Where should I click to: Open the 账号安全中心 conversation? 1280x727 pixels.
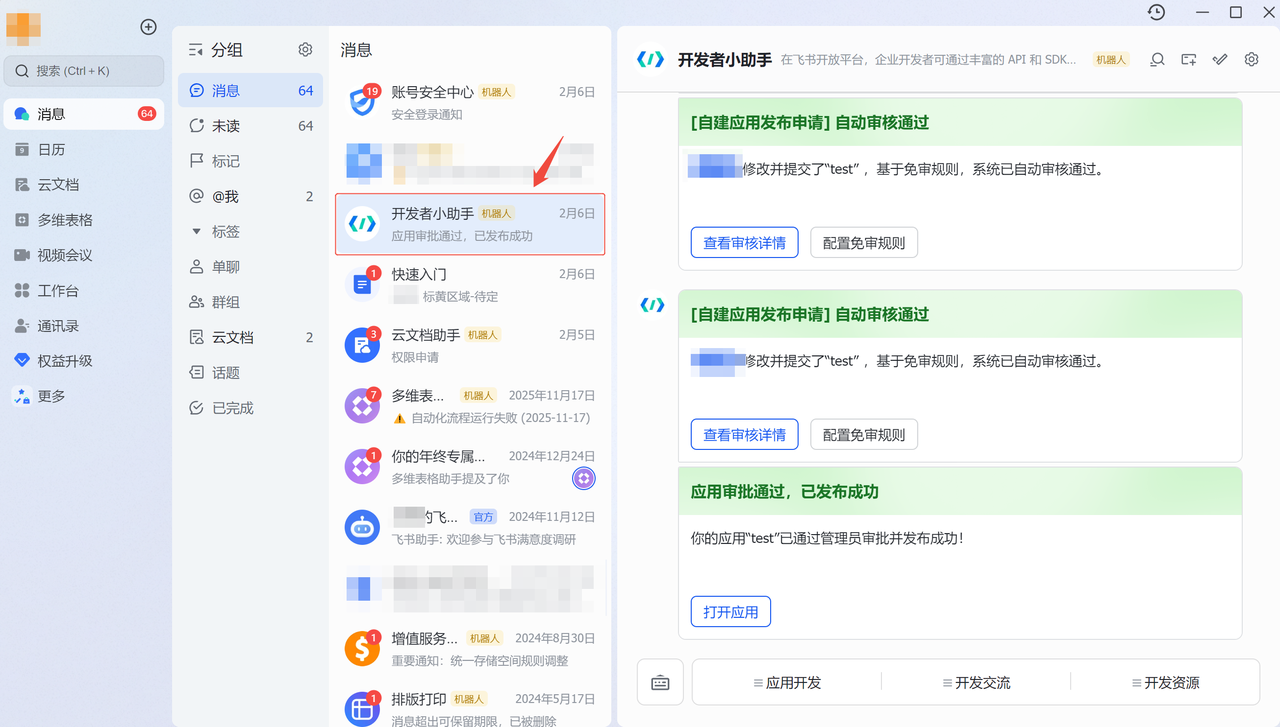click(x=470, y=101)
